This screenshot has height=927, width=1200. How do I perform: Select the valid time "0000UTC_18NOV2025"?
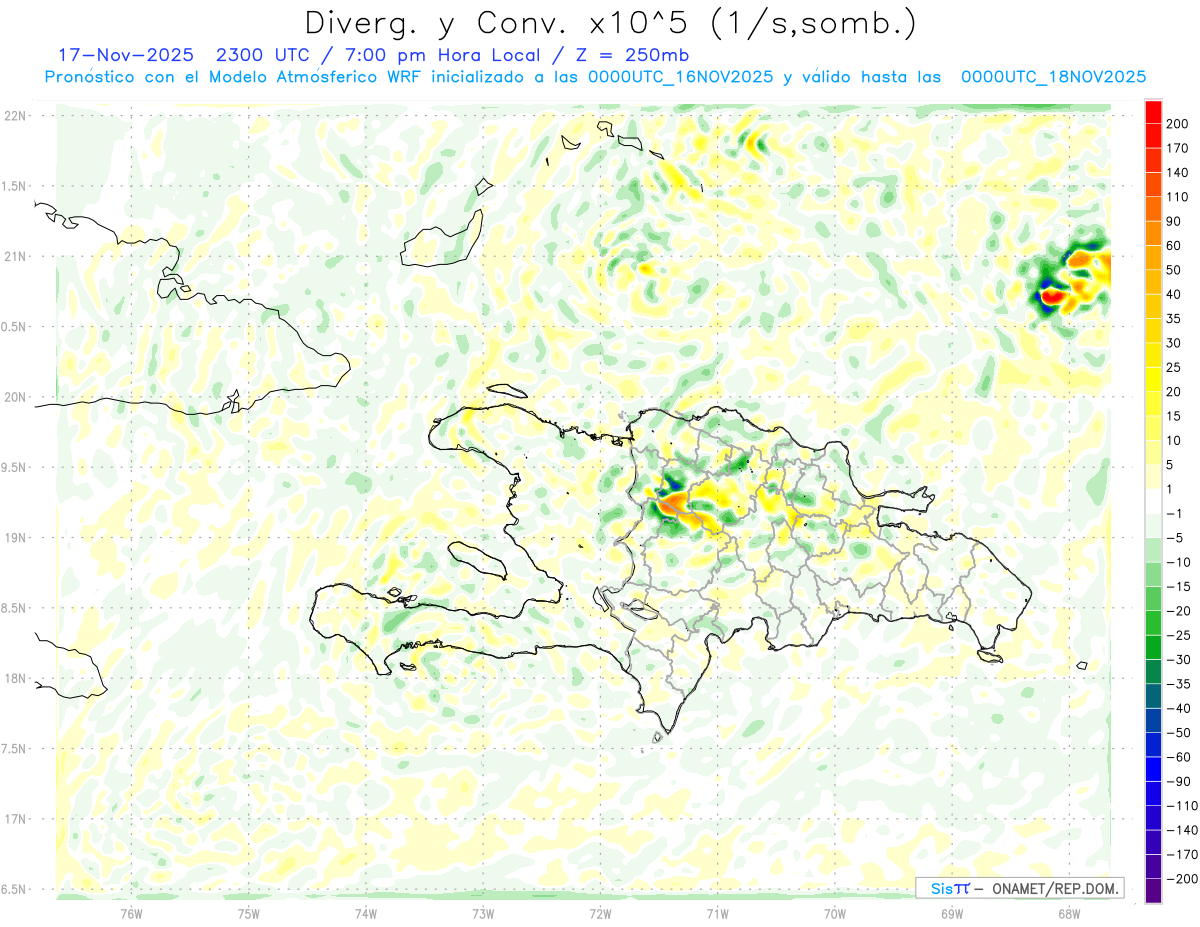tap(1053, 77)
